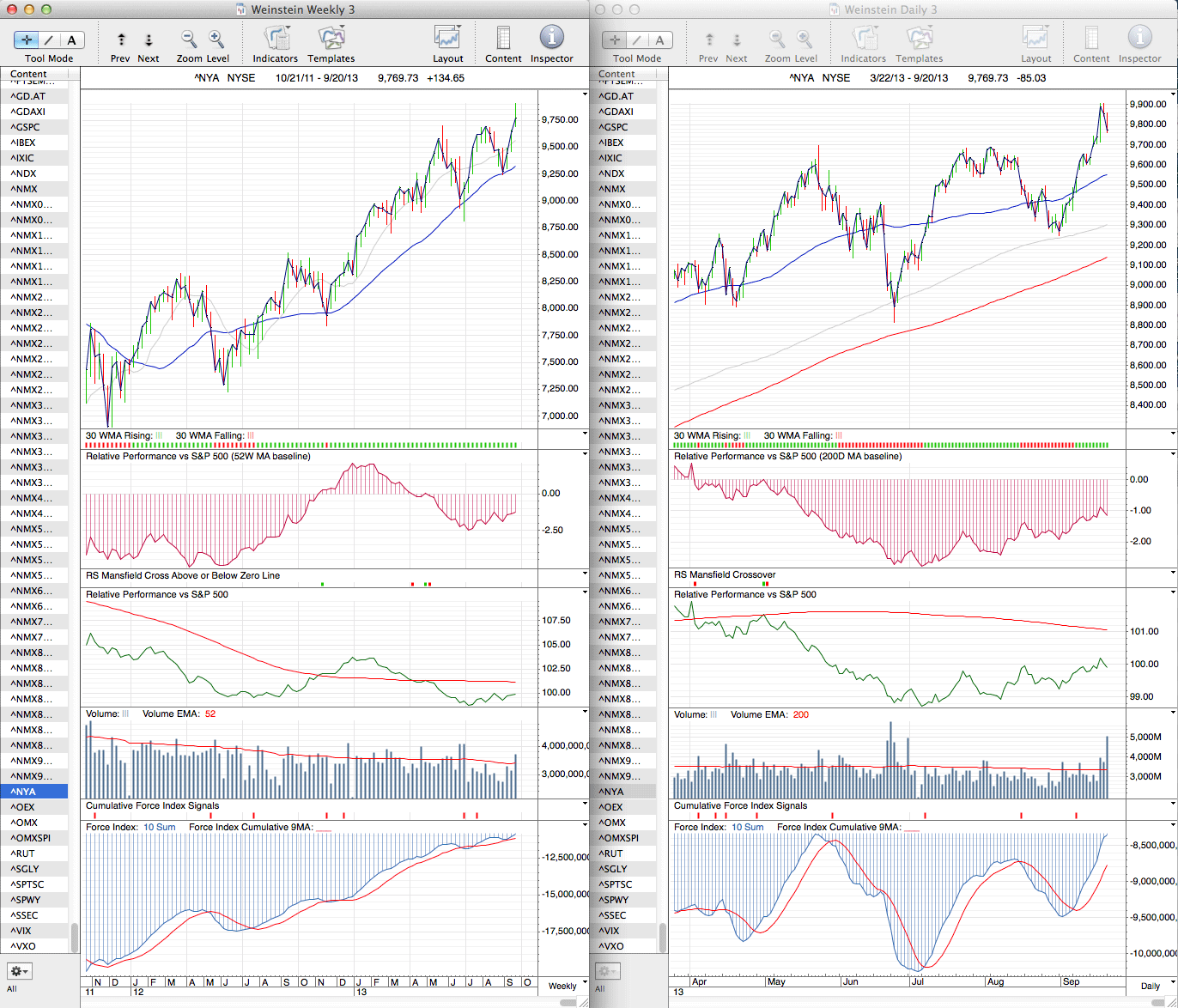Open Layout menu in Weekly window toolbar
This screenshot has width=1178, height=1008.
tap(447, 39)
